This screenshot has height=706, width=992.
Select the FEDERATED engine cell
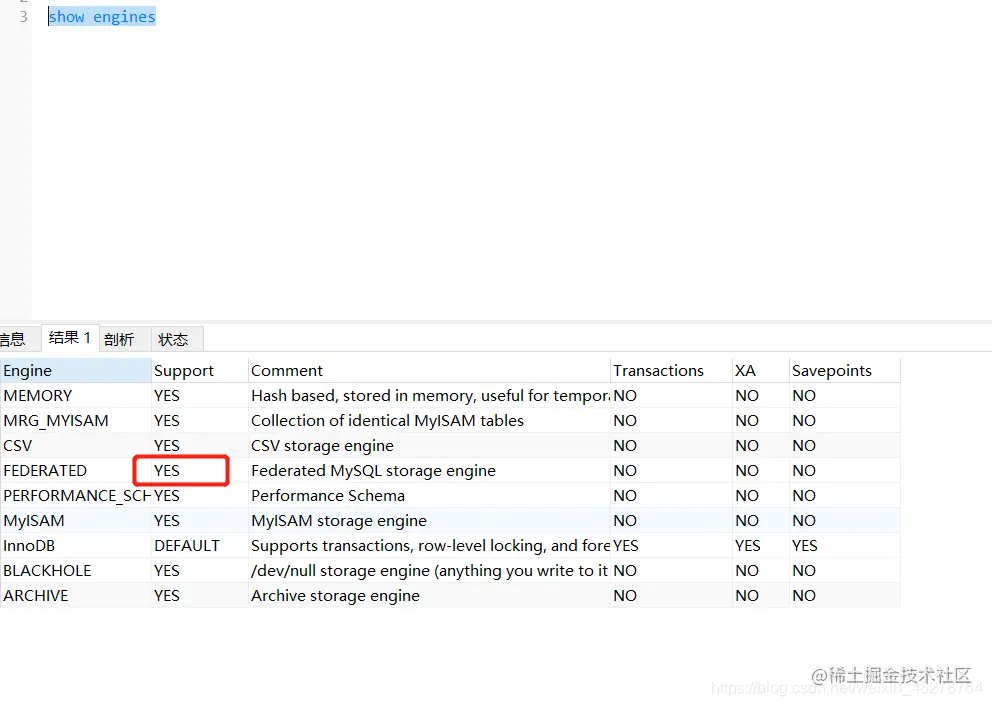point(76,471)
